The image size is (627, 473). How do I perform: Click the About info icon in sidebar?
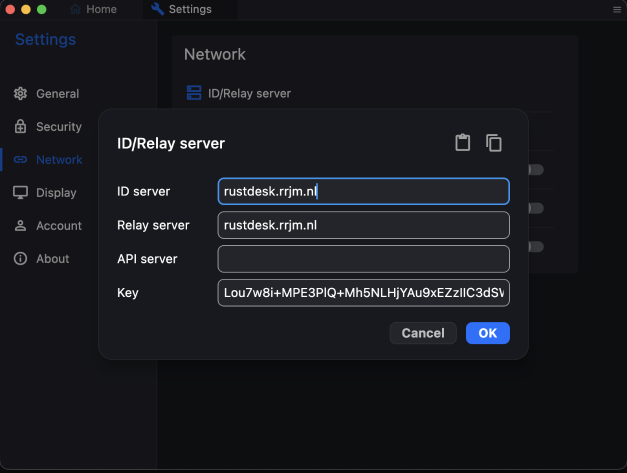20,258
